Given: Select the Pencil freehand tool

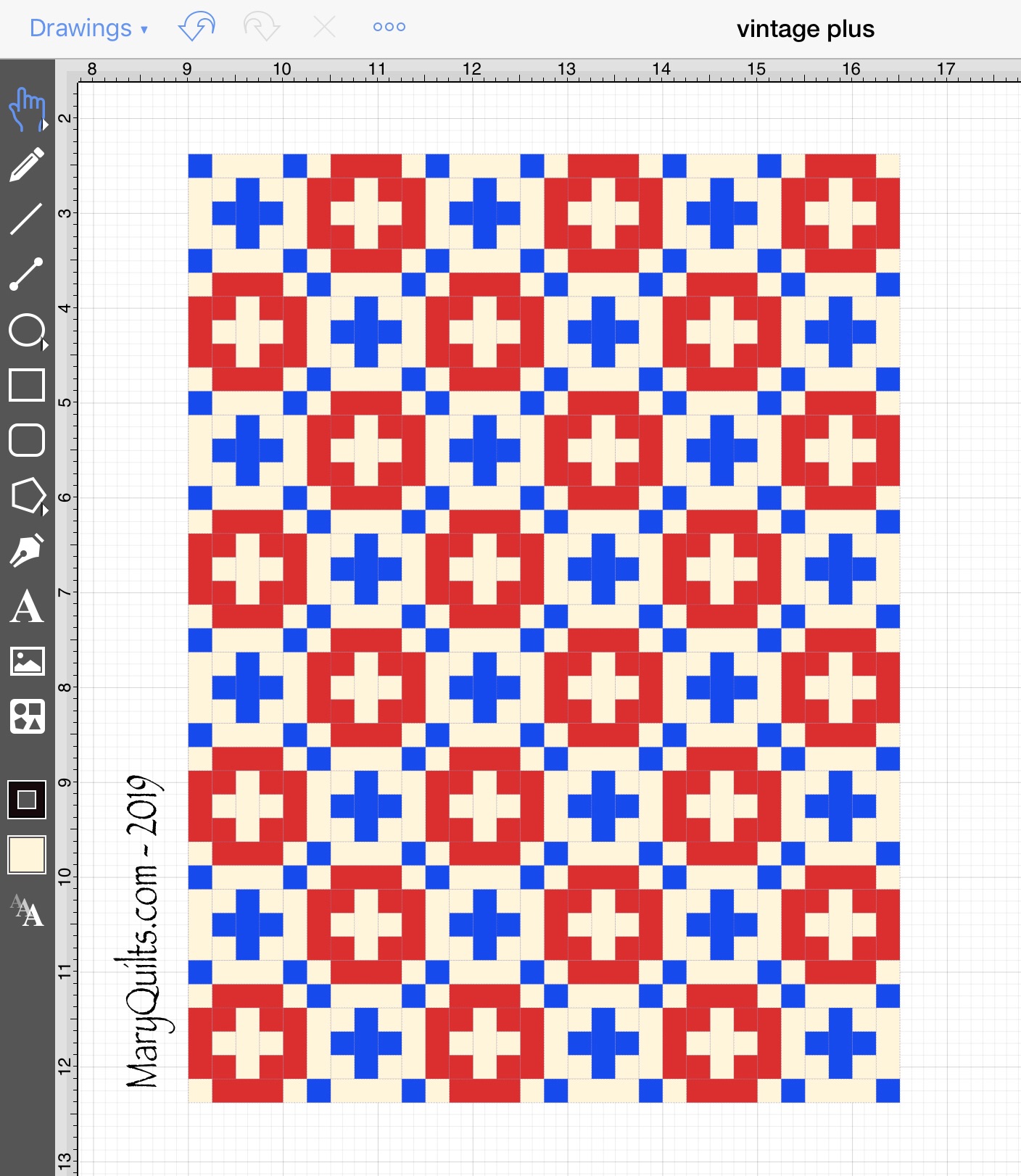Looking at the screenshot, I should point(27,165).
